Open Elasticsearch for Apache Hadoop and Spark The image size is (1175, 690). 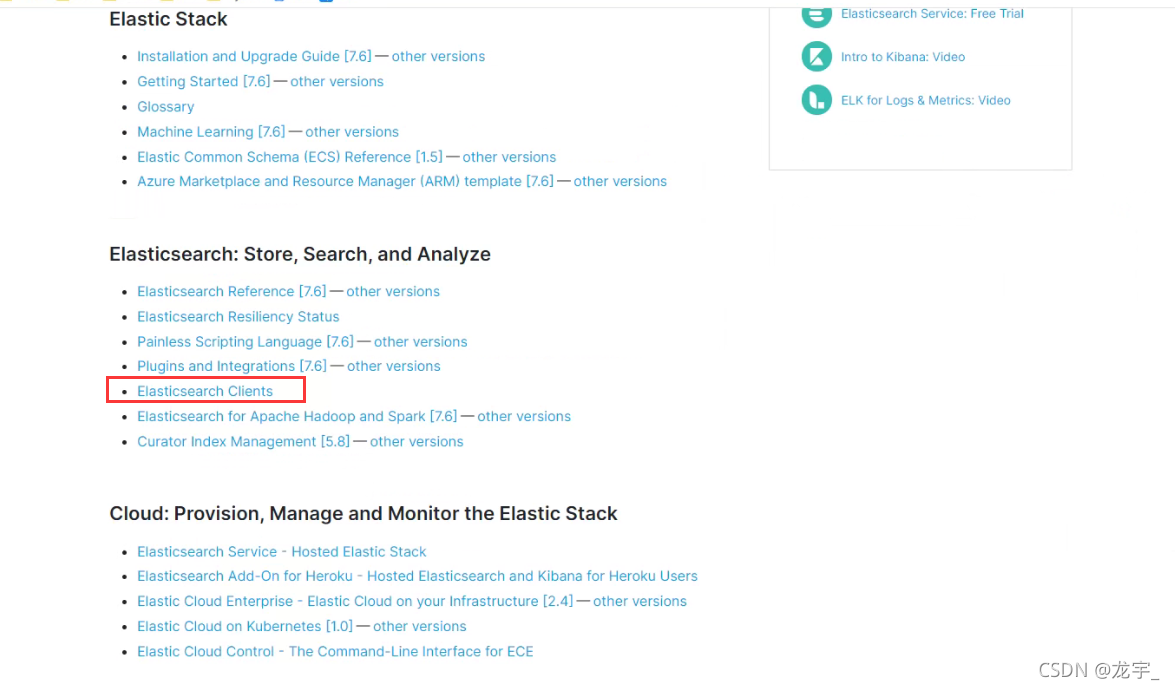click(297, 417)
